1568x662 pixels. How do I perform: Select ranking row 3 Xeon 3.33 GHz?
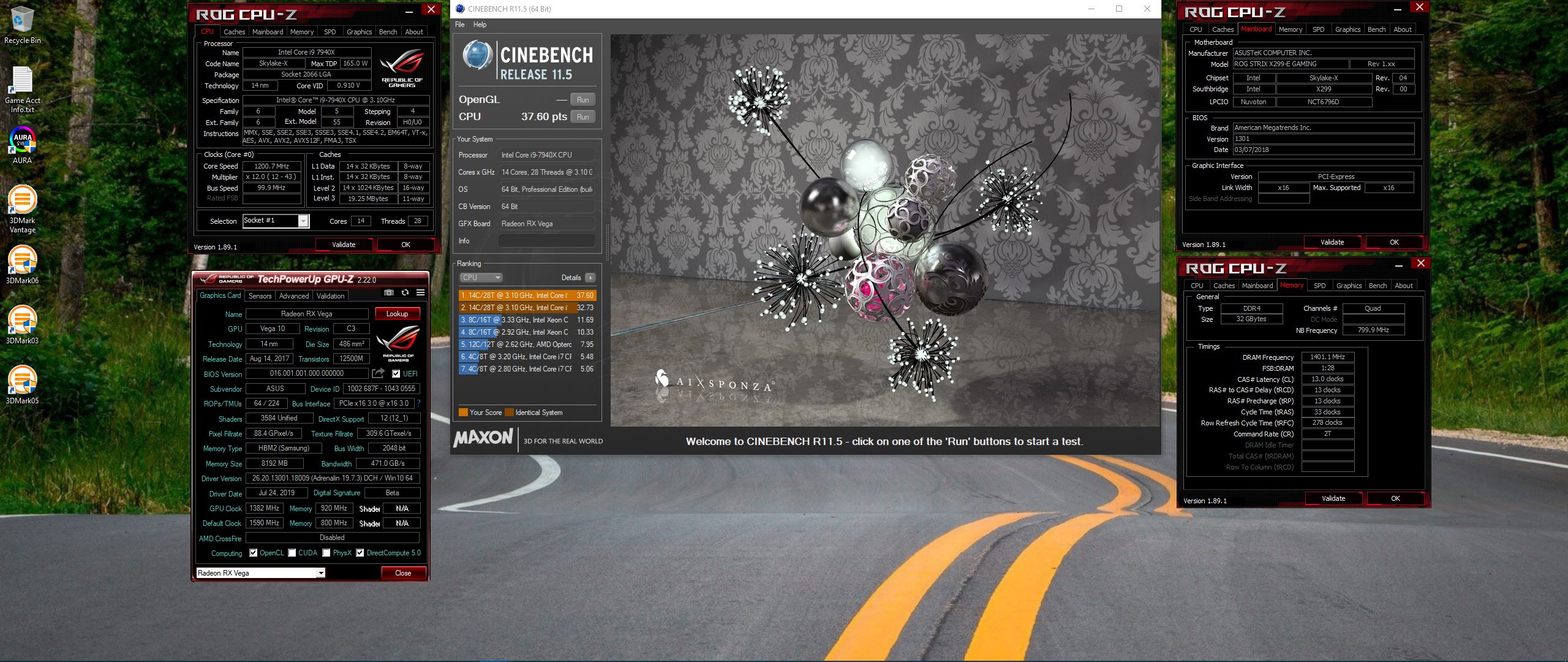527,320
